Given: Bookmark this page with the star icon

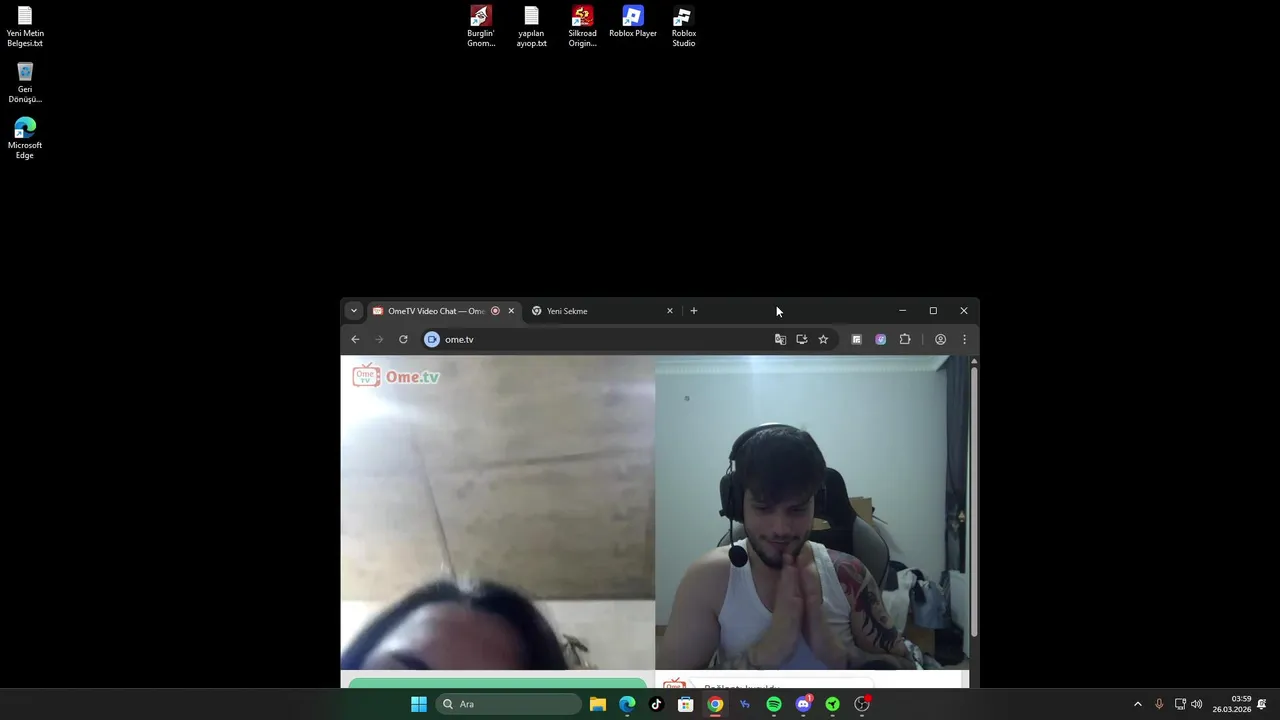Looking at the screenshot, I should click(823, 339).
